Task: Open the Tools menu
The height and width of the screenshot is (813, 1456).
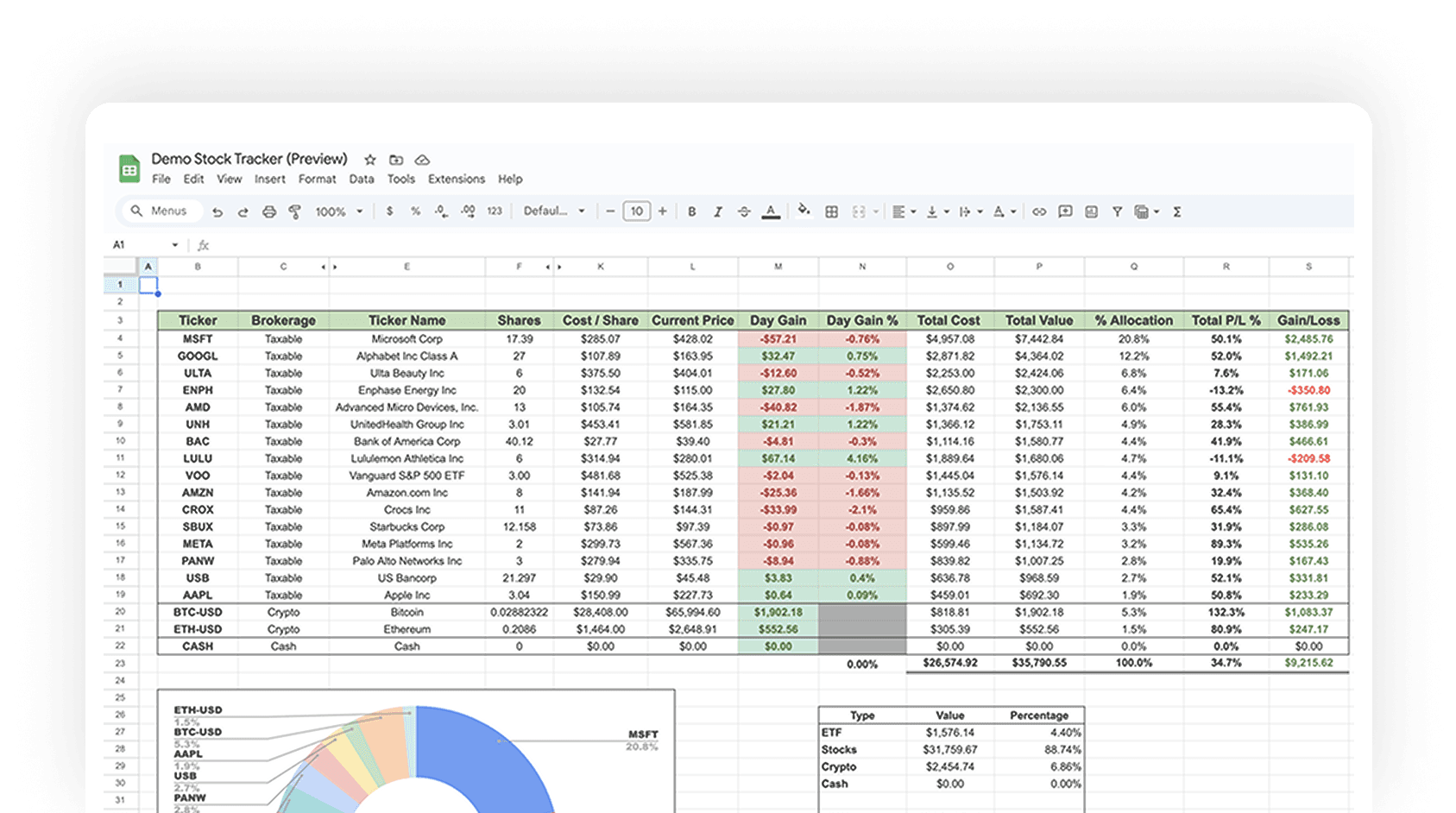Action: click(400, 180)
